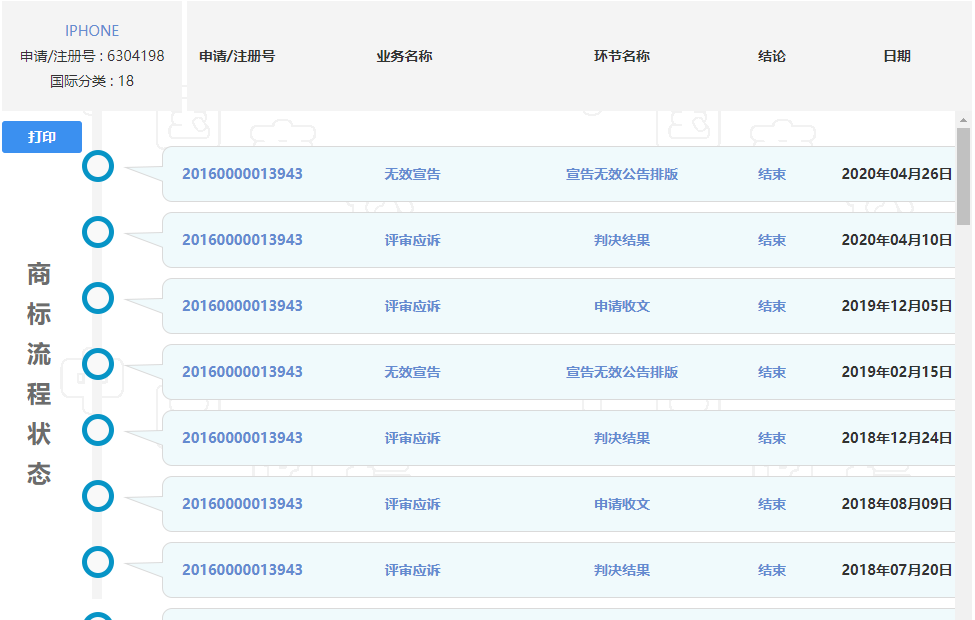Select the timeline circle for 2018年12月24日 row
Screen dimensions: 975x620
pyautogui.click(x=98, y=430)
